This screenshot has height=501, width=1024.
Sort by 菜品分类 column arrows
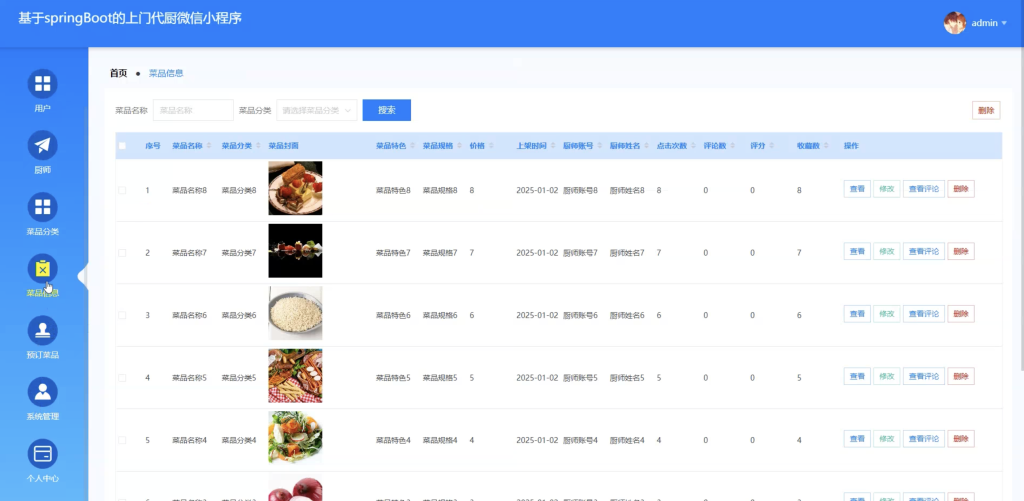(x=258, y=146)
